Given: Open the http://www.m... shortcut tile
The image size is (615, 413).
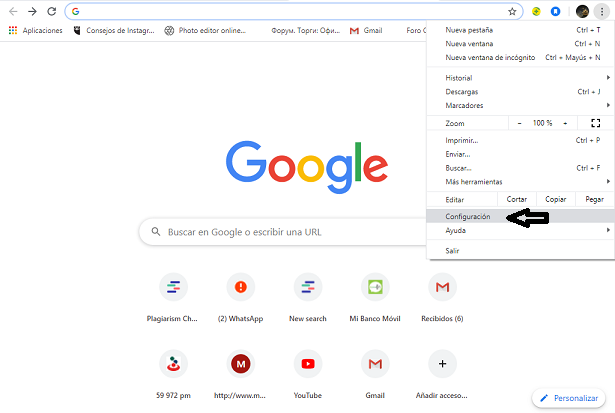Looking at the screenshot, I should 240,374.
